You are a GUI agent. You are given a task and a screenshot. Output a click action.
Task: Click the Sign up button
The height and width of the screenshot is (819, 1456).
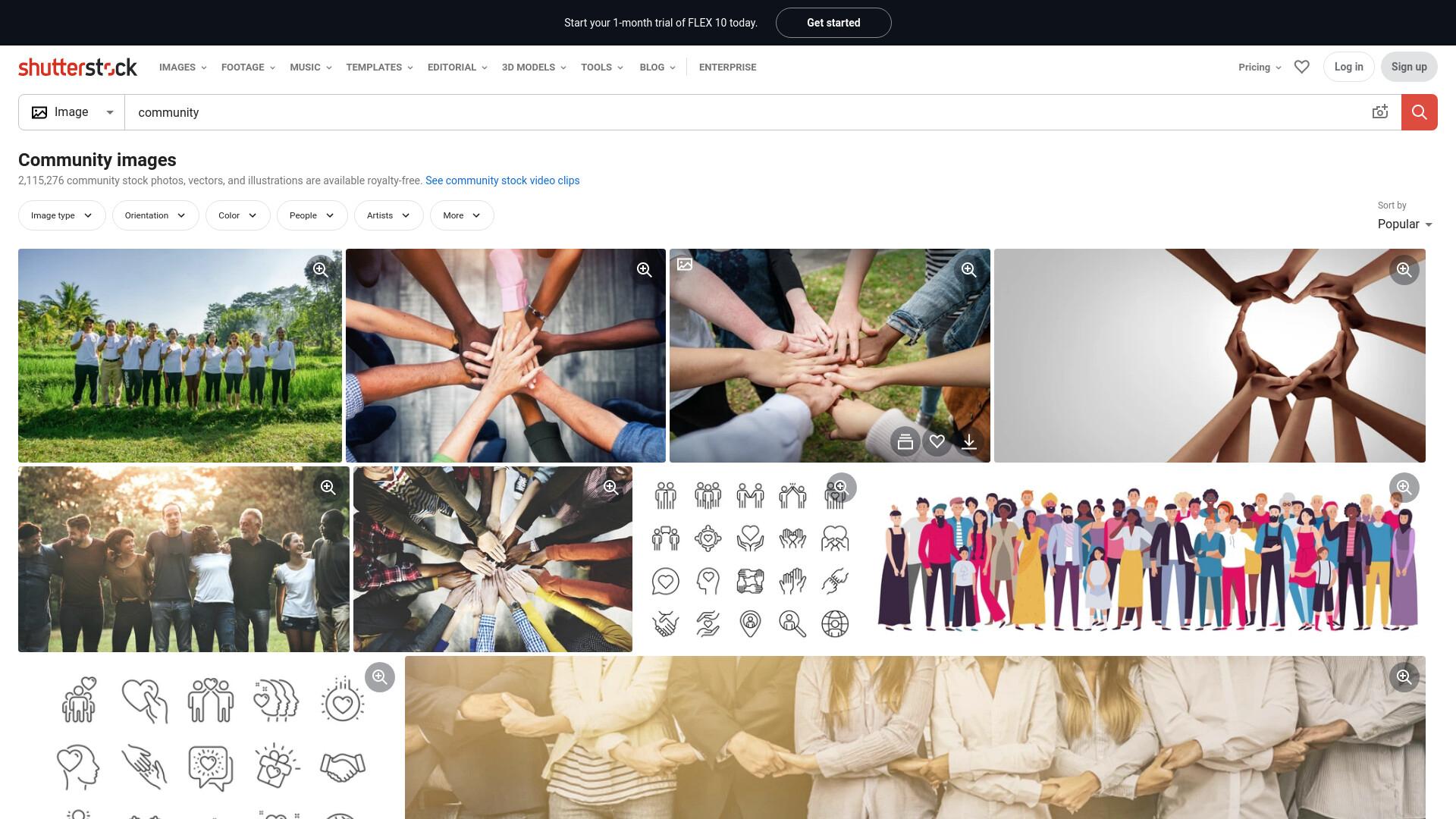tap(1409, 67)
